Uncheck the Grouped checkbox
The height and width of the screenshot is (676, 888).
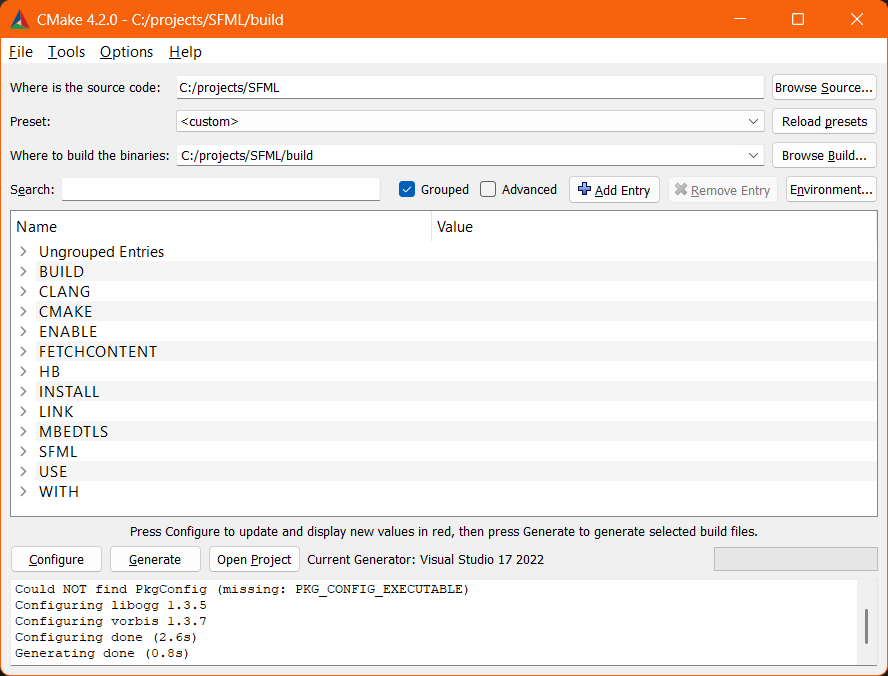pos(407,189)
